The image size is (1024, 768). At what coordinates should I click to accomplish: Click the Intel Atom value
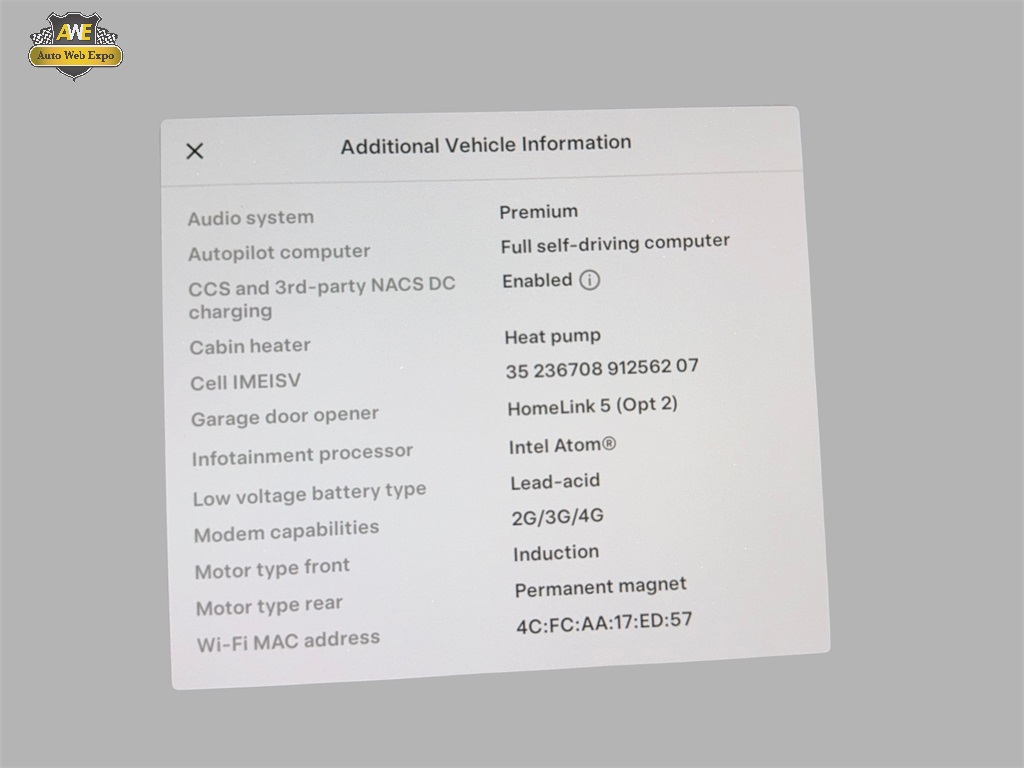point(562,446)
